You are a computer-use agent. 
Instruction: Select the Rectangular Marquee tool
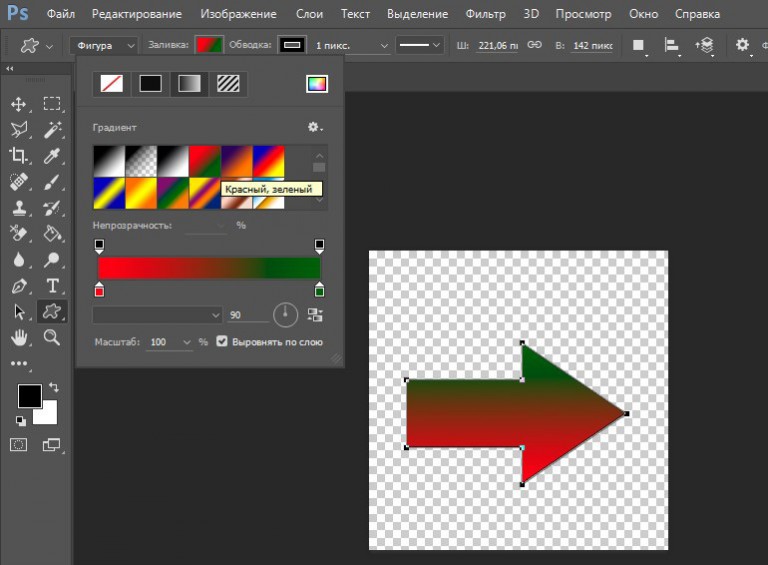[x=52, y=104]
